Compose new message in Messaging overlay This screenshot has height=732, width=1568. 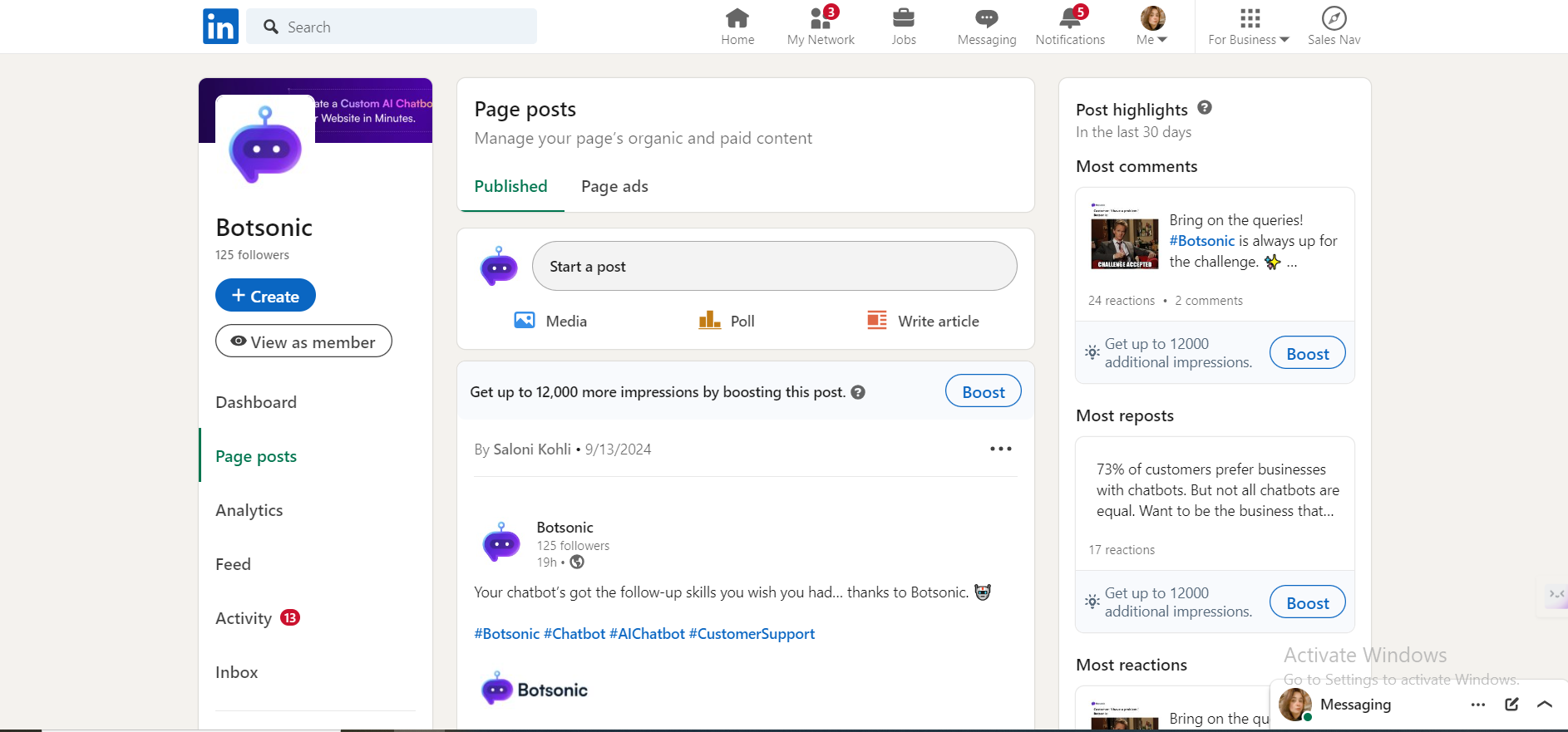click(x=1511, y=705)
